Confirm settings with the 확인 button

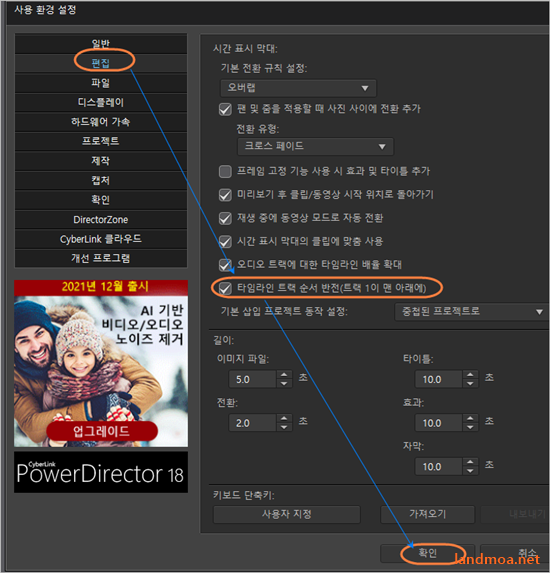click(x=427, y=553)
